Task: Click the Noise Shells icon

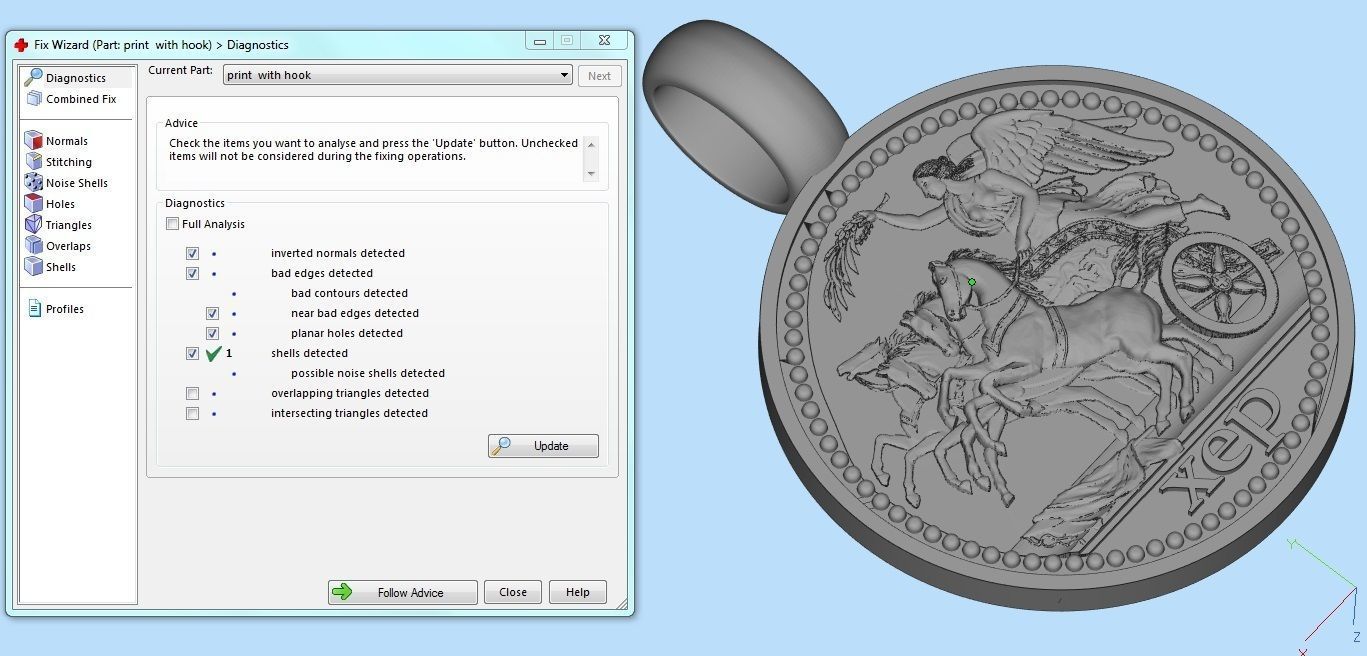Action: [34, 182]
